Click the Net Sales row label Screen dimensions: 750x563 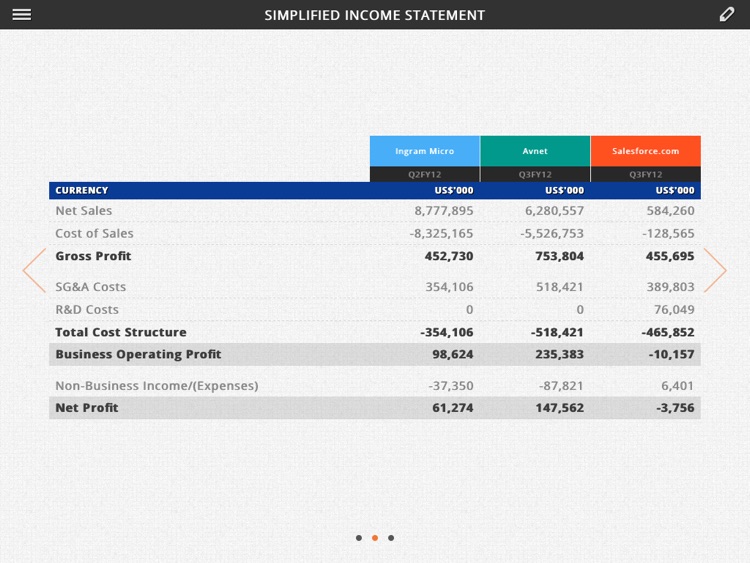point(84,210)
